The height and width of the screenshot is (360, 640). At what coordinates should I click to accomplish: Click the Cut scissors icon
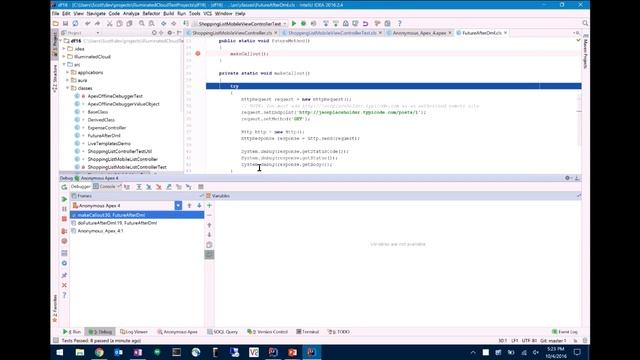pyautogui.click(x=109, y=24)
